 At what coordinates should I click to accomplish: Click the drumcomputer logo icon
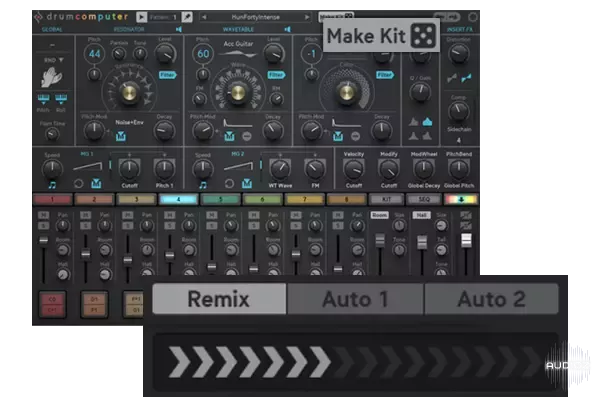click(x=38, y=17)
